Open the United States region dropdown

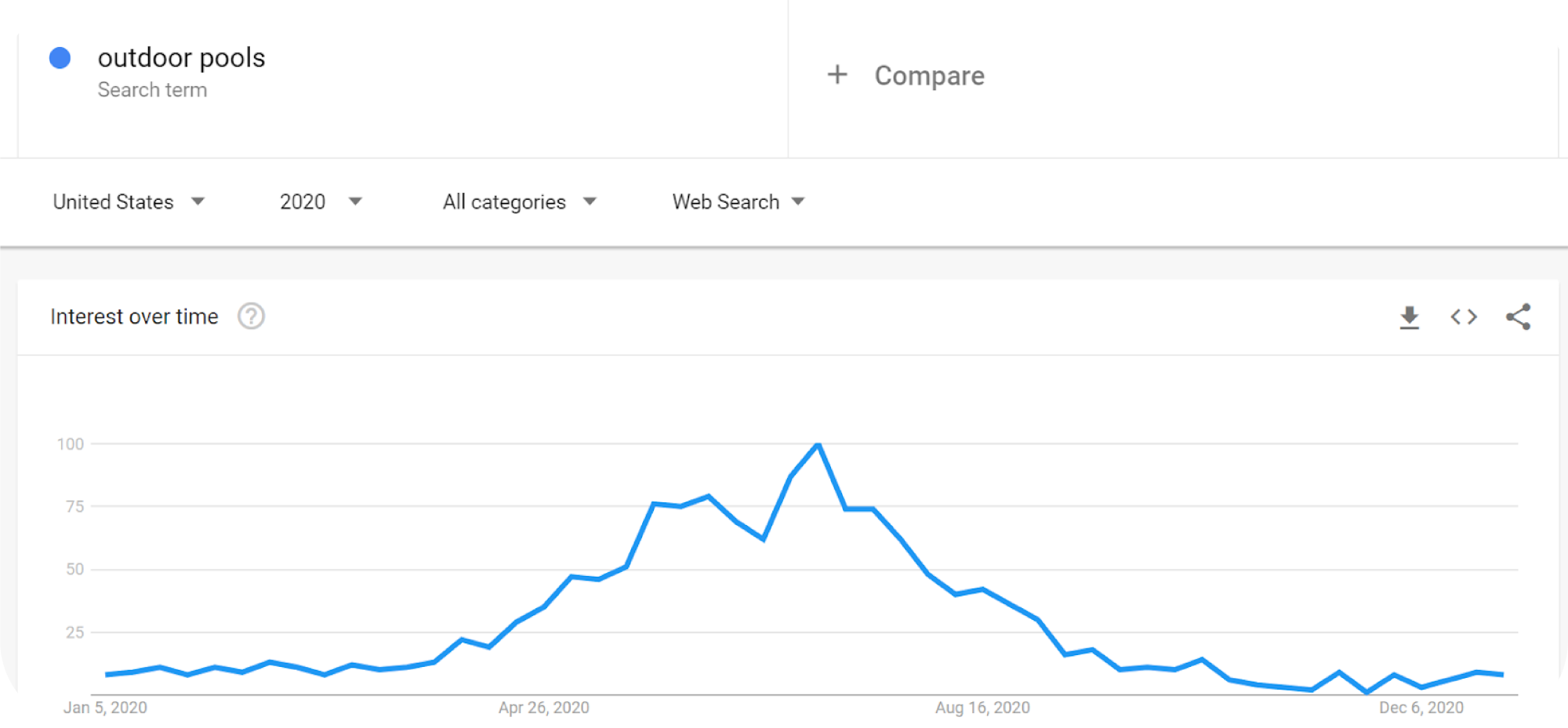coord(129,202)
